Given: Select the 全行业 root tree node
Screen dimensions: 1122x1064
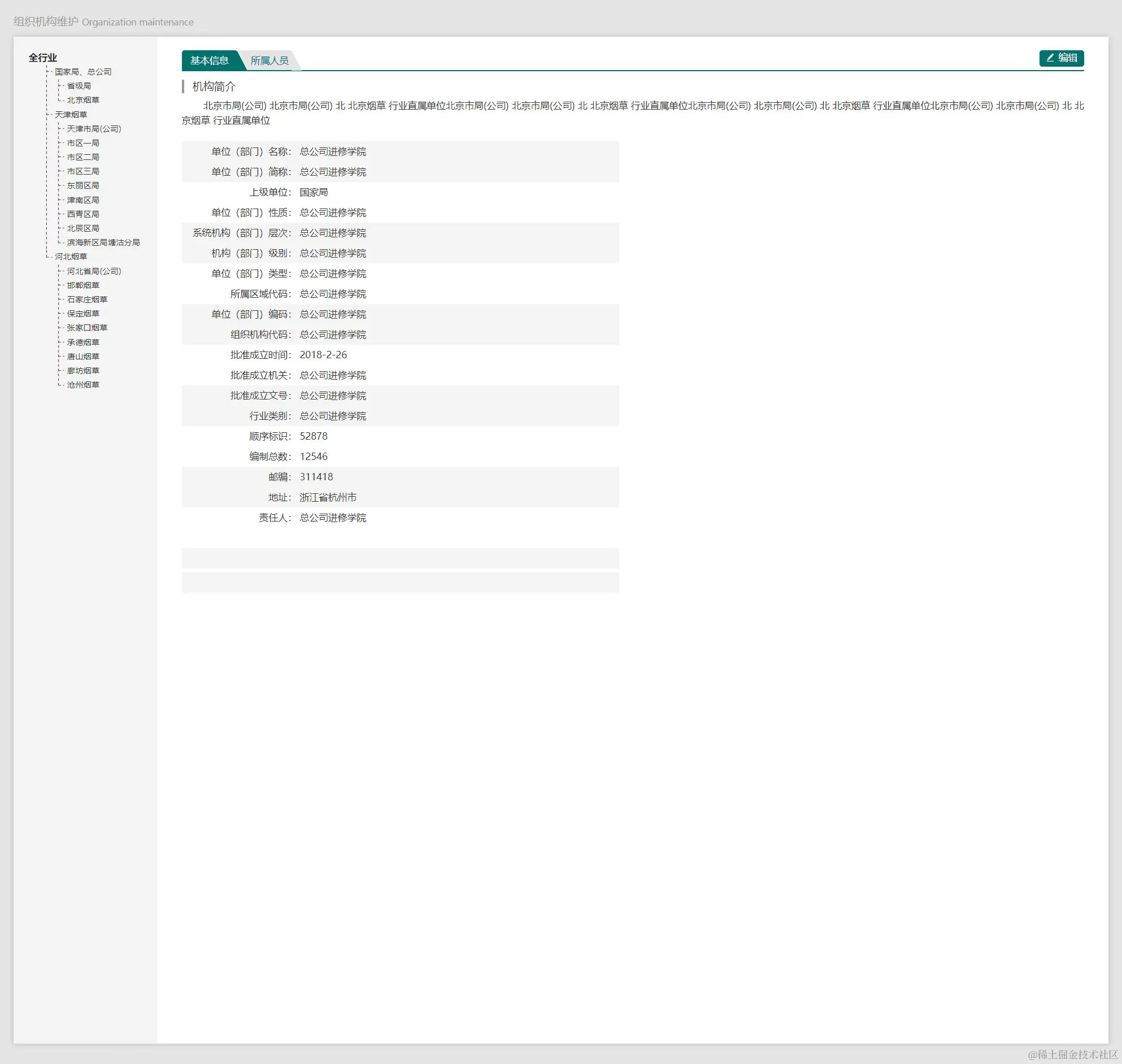Looking at the screenshot, I should coord(42,58).
